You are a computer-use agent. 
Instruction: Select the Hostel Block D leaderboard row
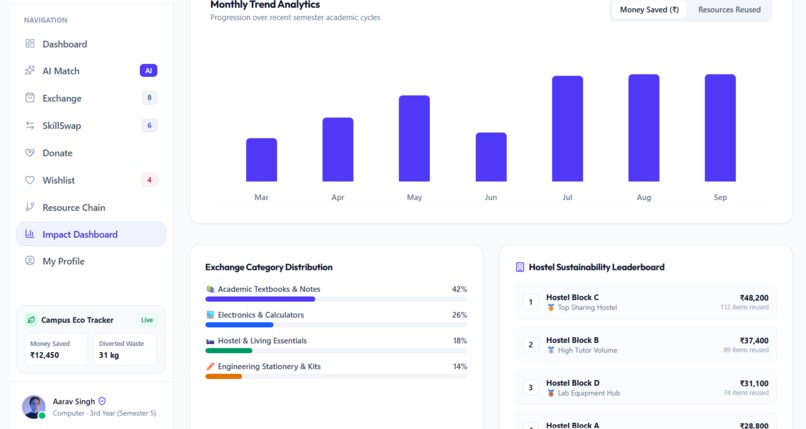coord(646,388)
